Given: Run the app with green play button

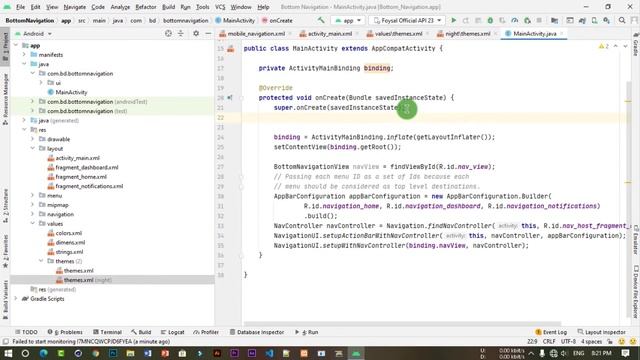Looking at the screenshot, I should [453, 20].
